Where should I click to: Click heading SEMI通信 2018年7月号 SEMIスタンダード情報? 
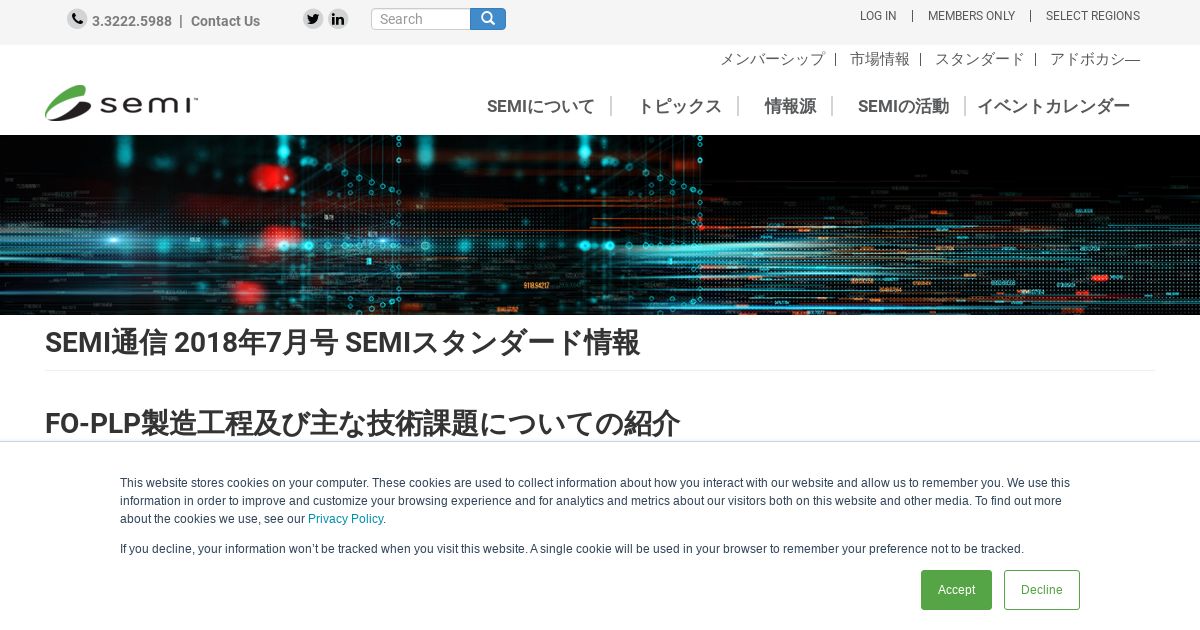[x=342, y=343]
